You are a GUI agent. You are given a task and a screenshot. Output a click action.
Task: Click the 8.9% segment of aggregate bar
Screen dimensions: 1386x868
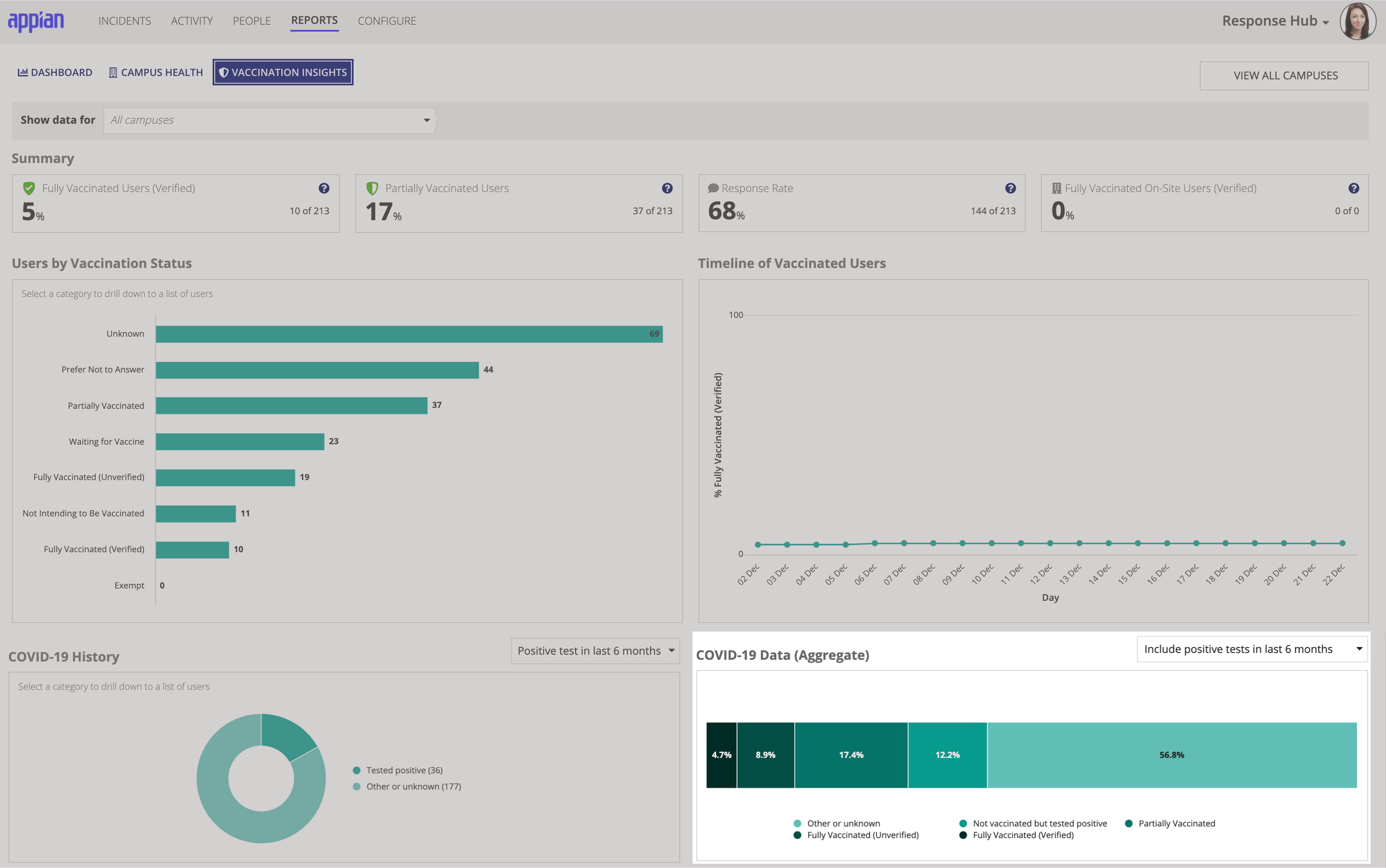point(766,755)
